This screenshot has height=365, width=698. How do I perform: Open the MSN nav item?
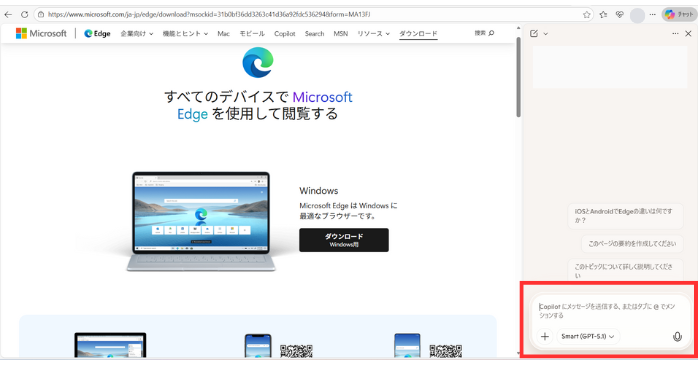341,33
